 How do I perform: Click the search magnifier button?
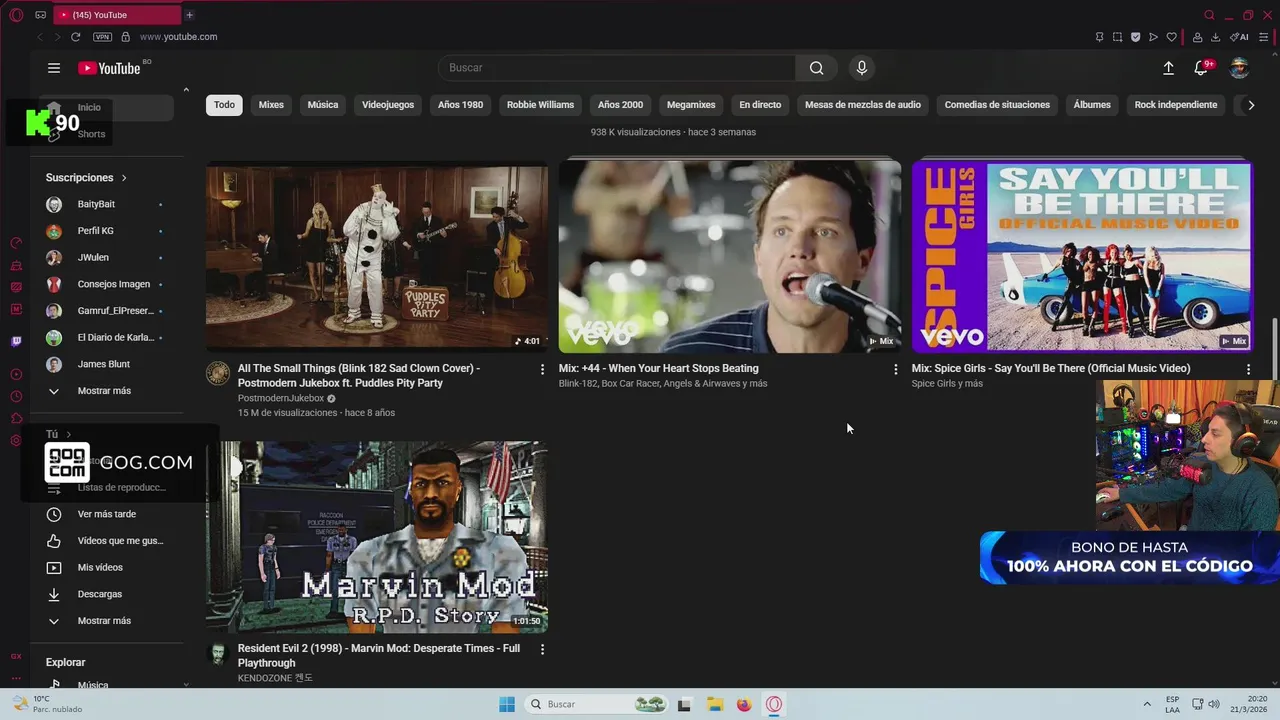point(817,68)
